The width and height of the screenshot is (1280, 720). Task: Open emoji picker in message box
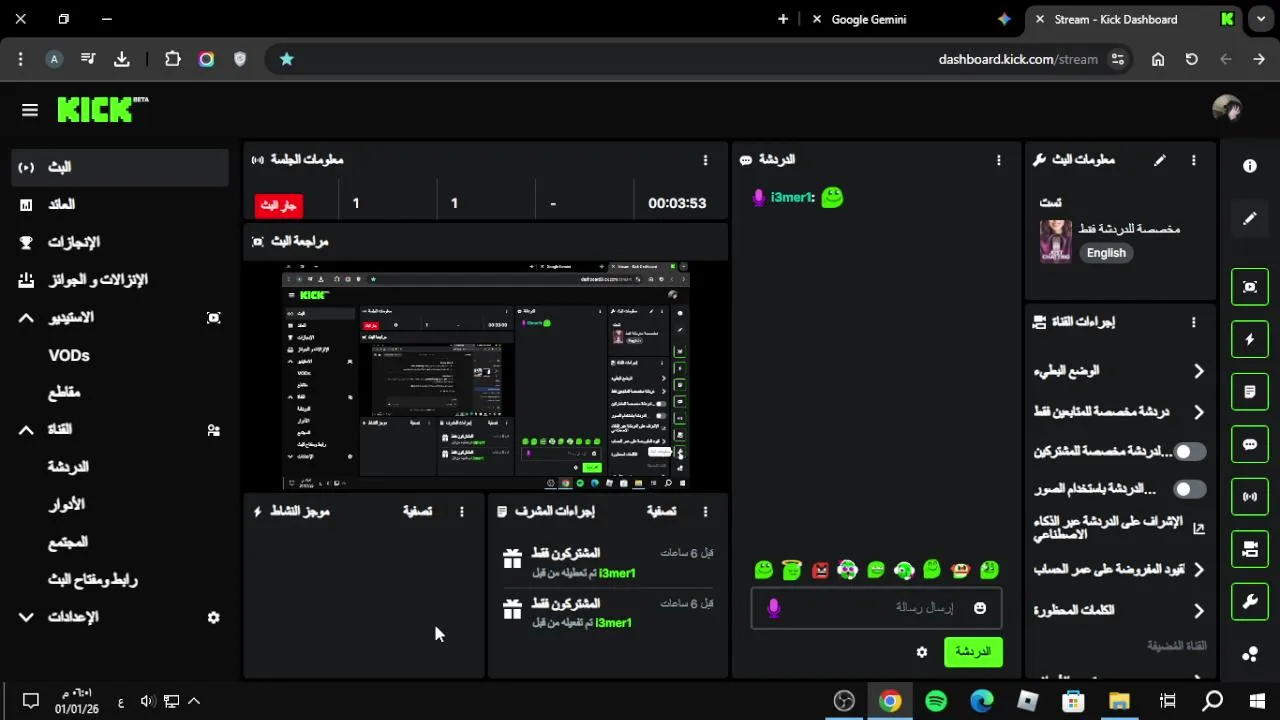click(x=980, y=608)
